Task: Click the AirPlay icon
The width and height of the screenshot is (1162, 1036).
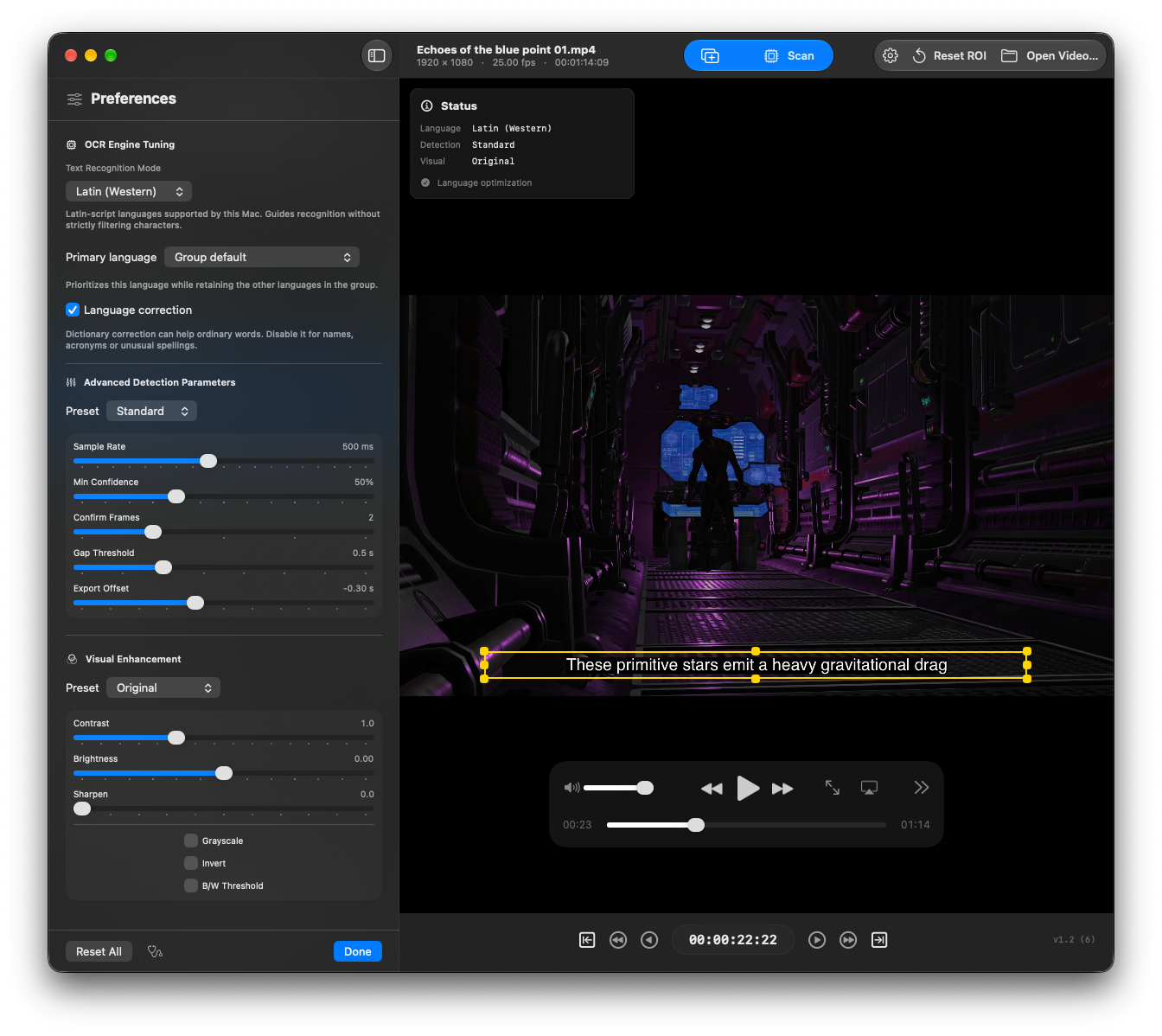Action: (869, 788)
